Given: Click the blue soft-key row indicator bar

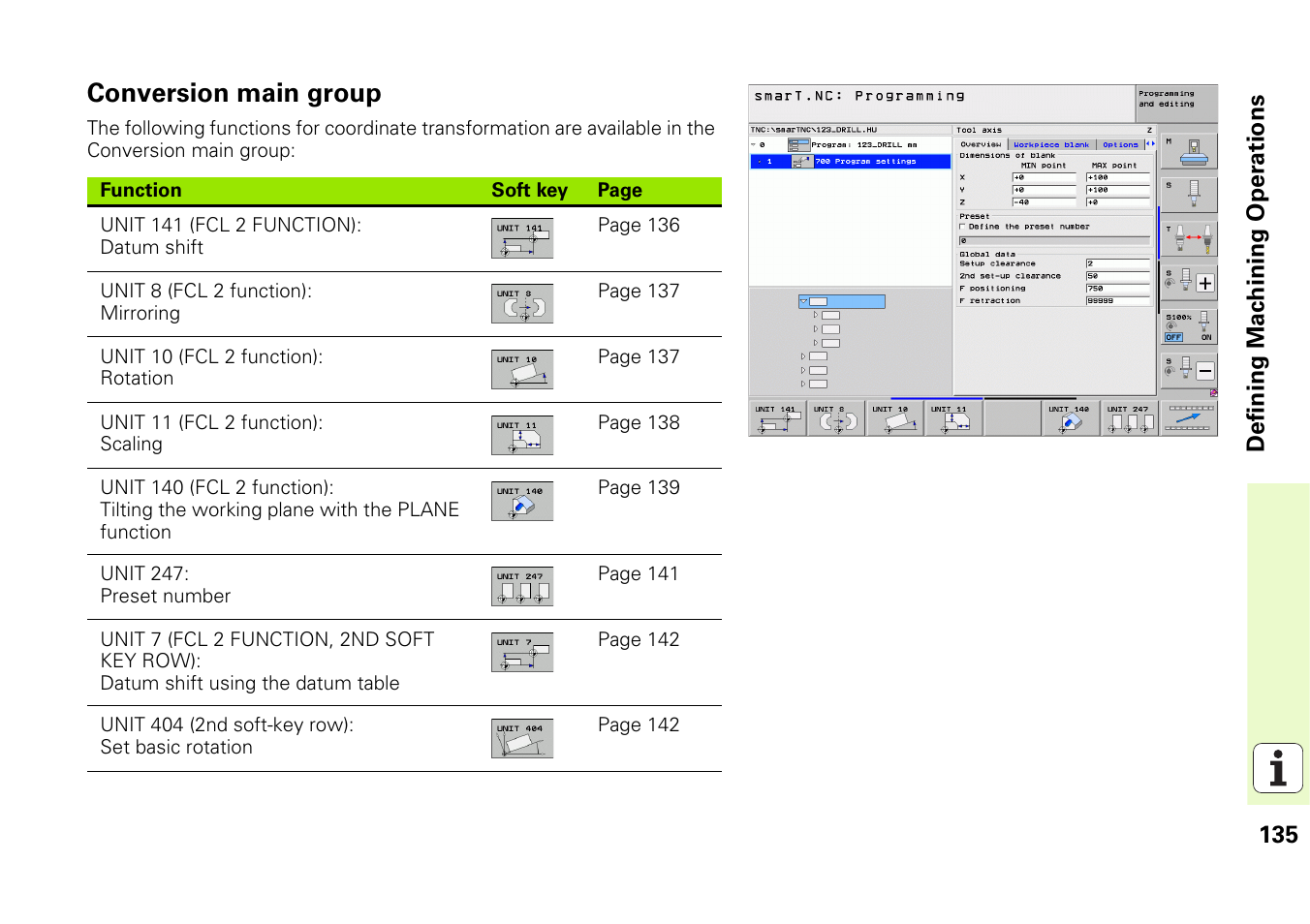Looking at the screenshot, I should click(937, 398).
